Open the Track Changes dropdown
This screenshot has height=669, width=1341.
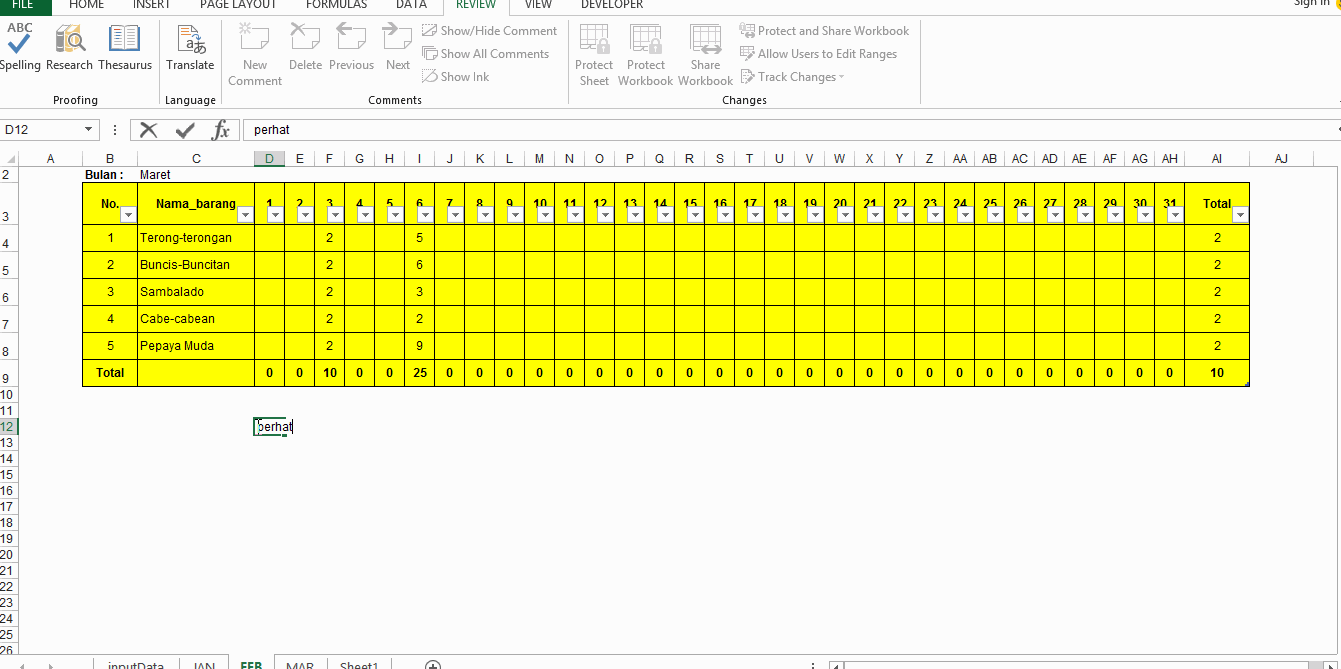792,76
